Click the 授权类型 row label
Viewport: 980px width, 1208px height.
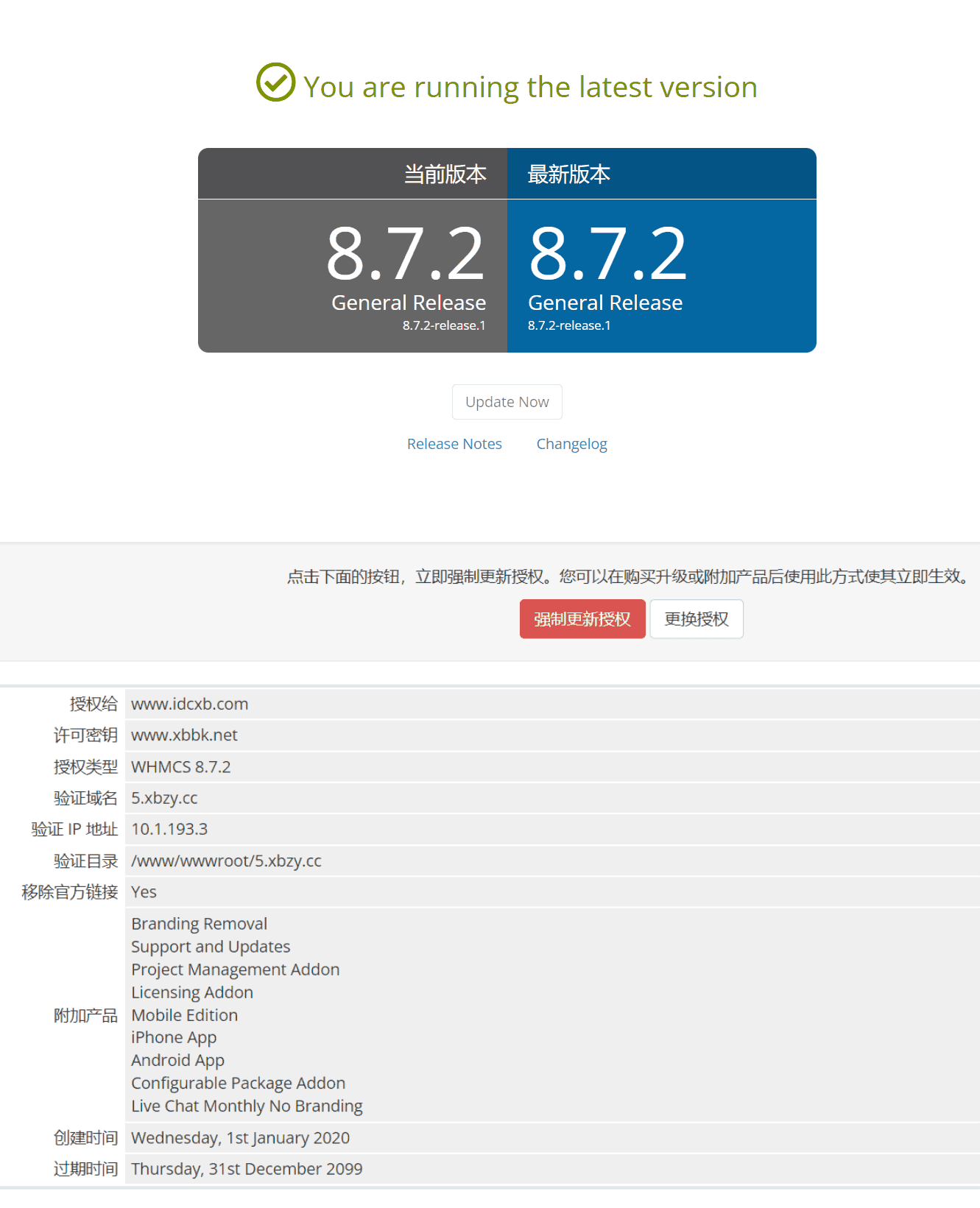pos(85,766)
